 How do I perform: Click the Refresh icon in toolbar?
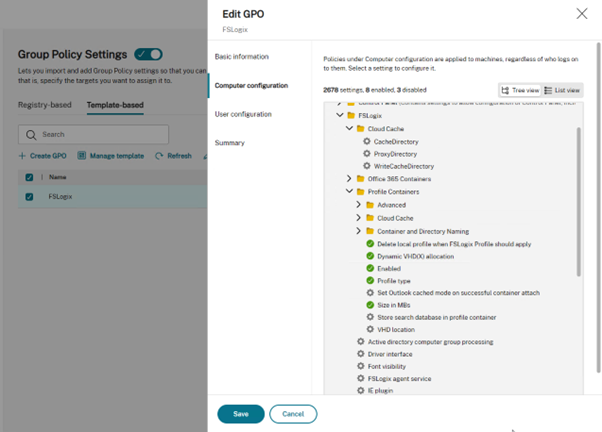click(159, 156)
